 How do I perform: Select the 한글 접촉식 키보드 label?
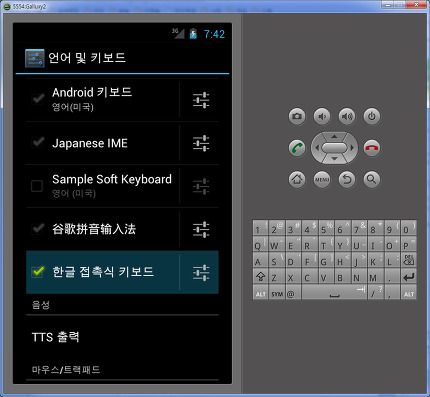click(x=103, y=272)
